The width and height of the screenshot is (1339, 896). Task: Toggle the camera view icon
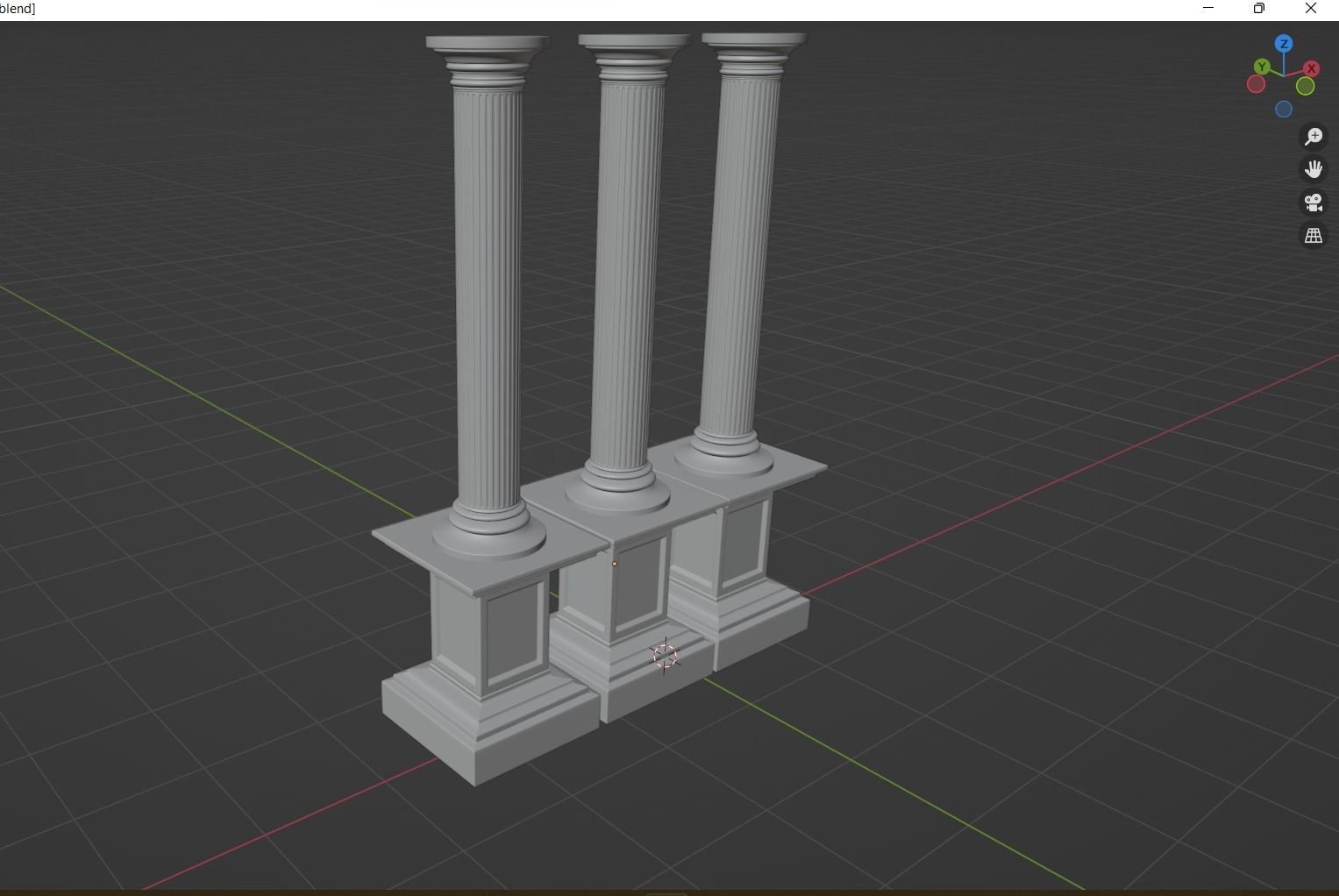[x=1314, y=203]
